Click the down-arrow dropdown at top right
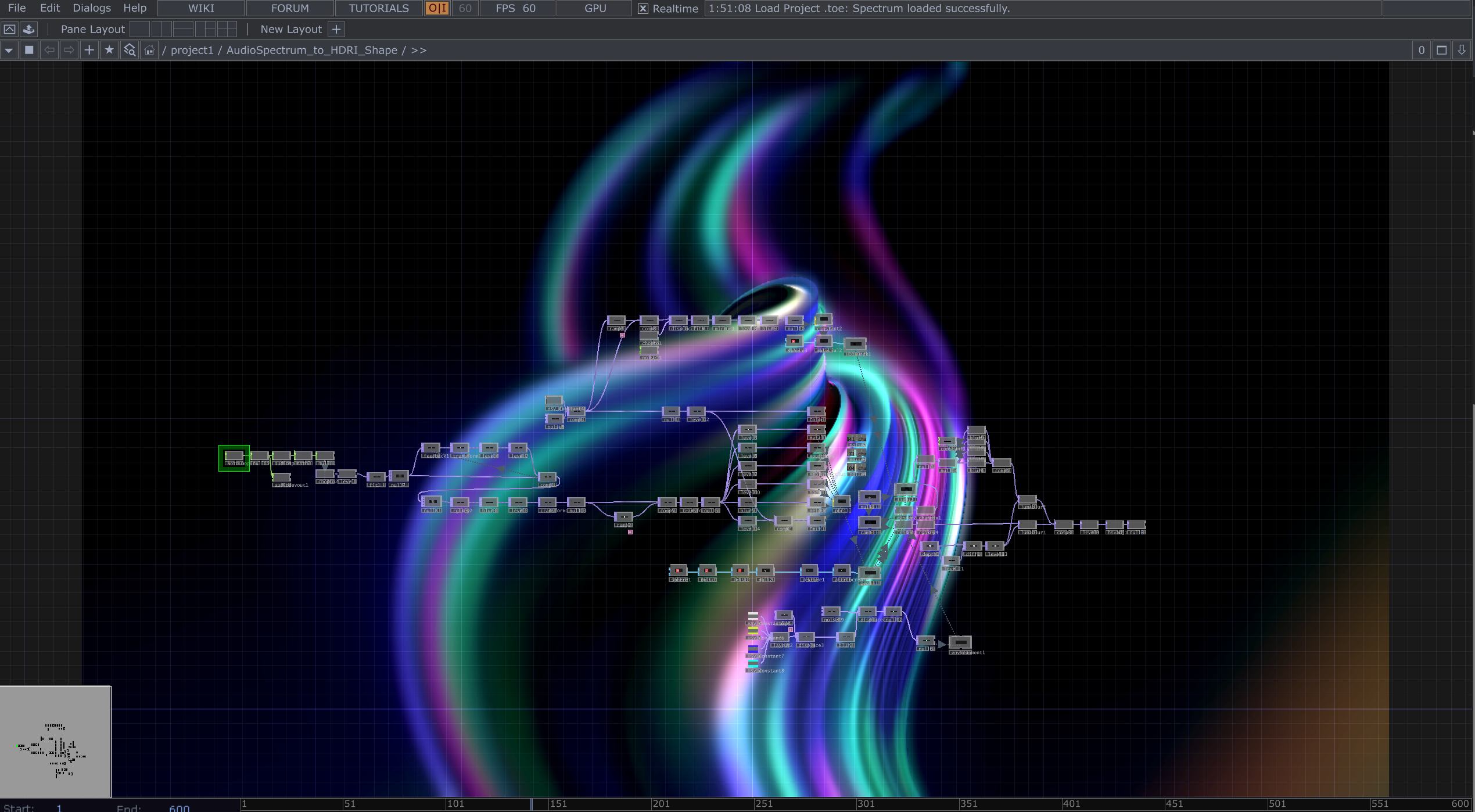The width and height of the screenshot is (1475, 812). click(x=1462, y=50)
